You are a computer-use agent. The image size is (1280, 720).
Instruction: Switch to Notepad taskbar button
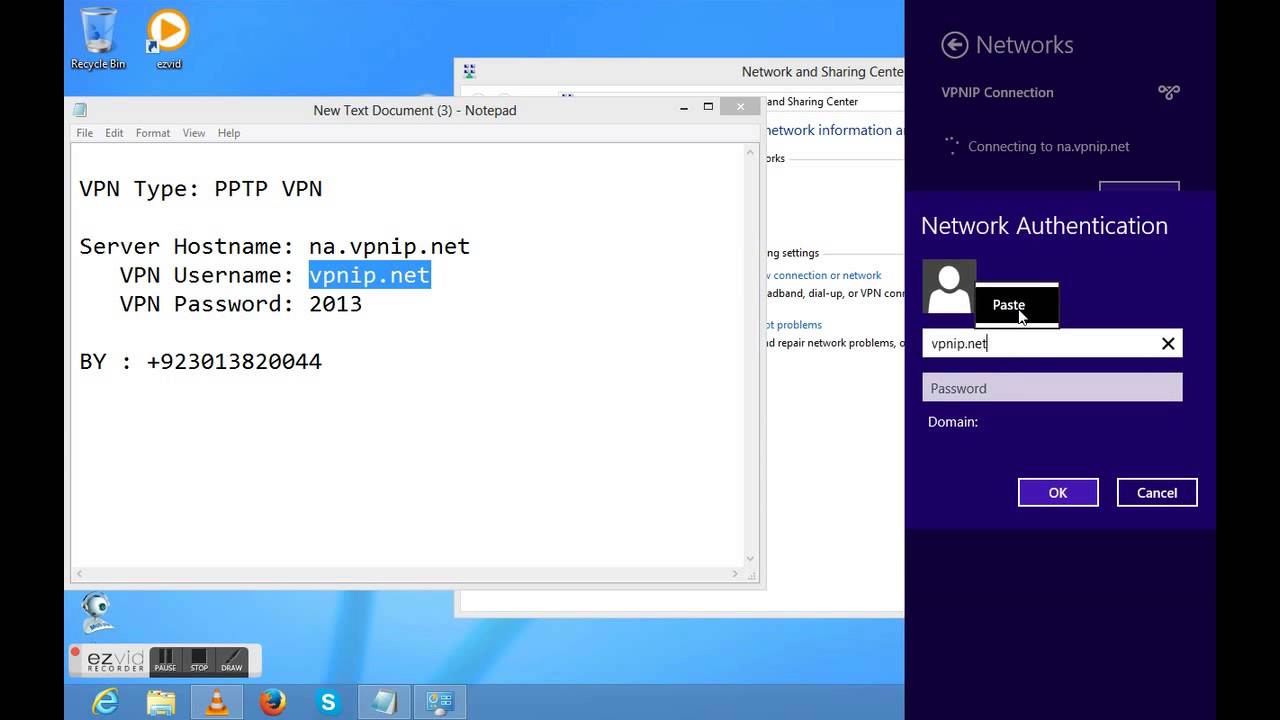click(384, 703)
